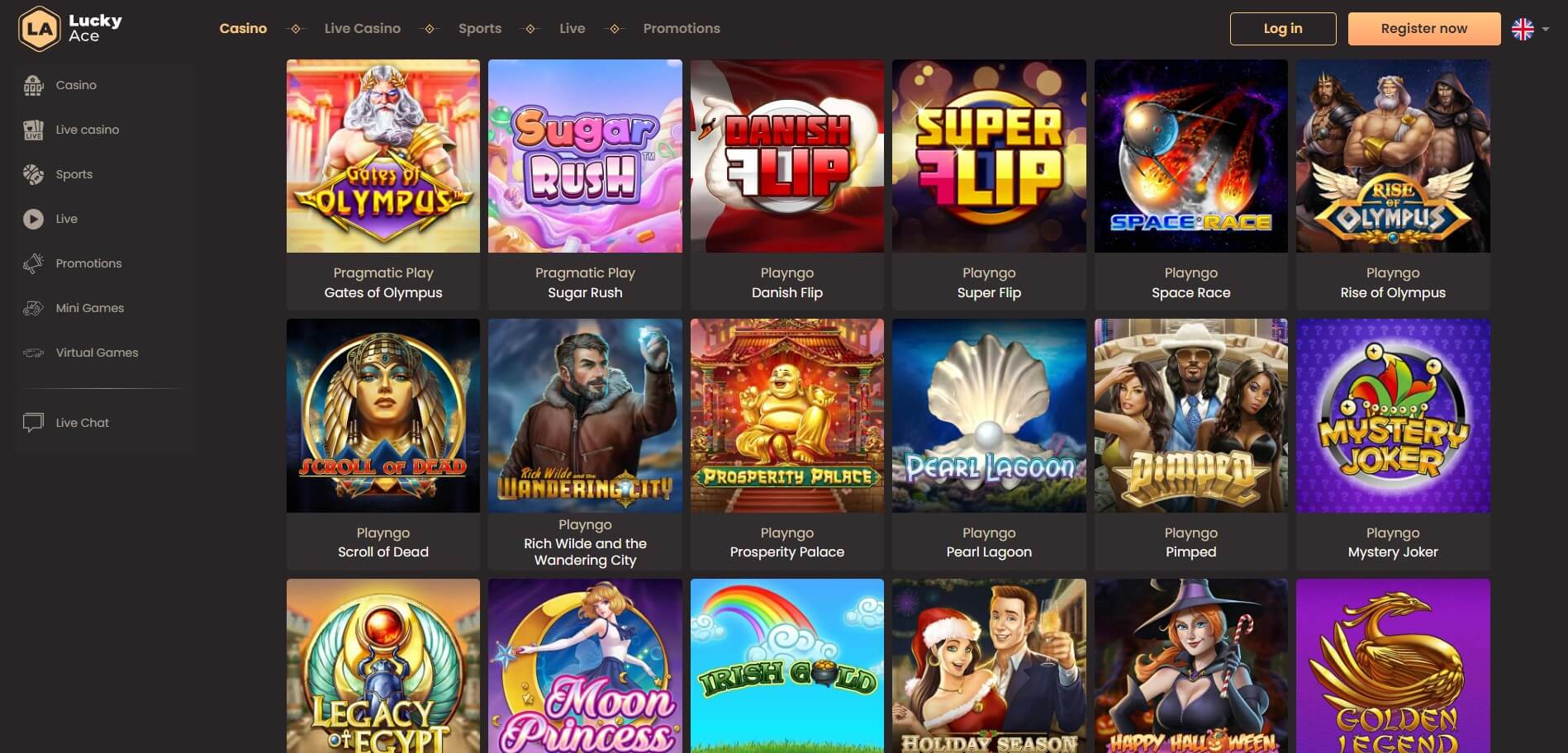Click the Lucky Ace logo
Viewport: 1568px width, 753px height.
[70, 29]
